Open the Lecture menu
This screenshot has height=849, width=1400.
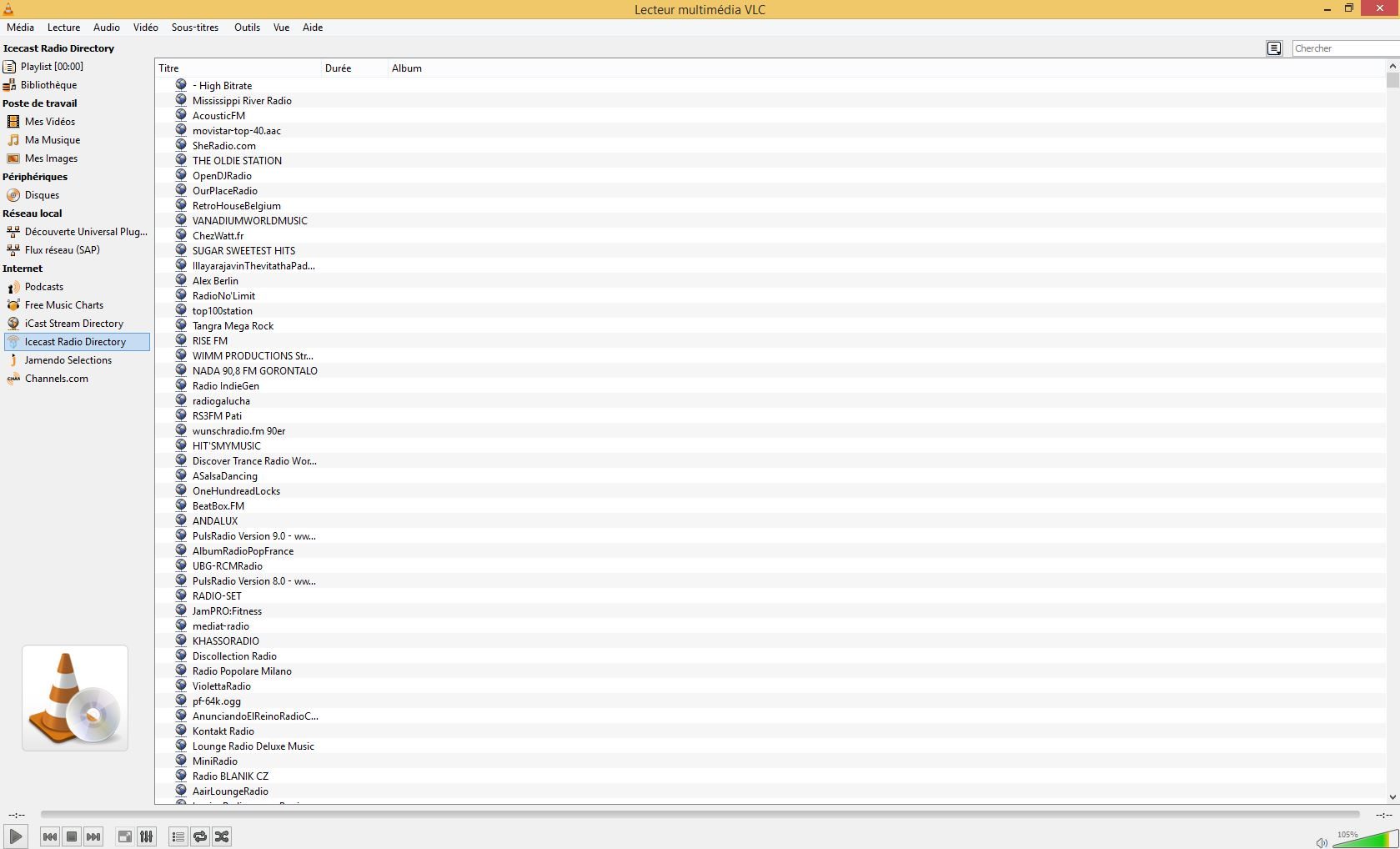pos(63,28)
